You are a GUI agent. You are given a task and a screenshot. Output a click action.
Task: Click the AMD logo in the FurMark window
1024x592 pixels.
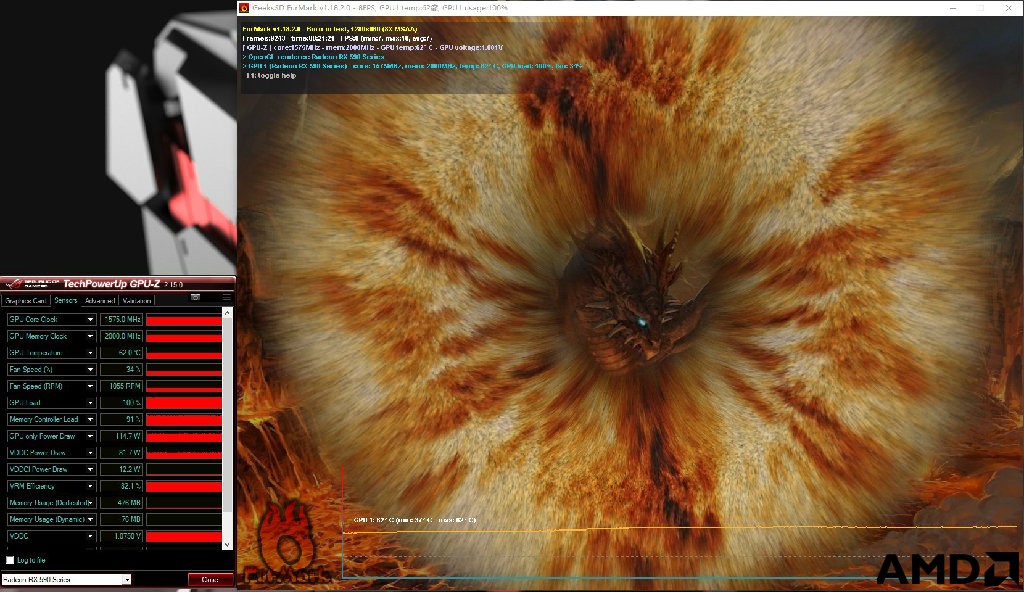947,568
